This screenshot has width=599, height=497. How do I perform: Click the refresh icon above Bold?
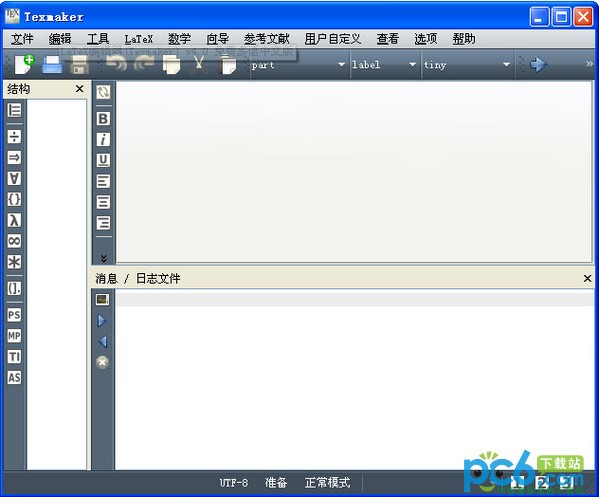click(x=103, y=92)
